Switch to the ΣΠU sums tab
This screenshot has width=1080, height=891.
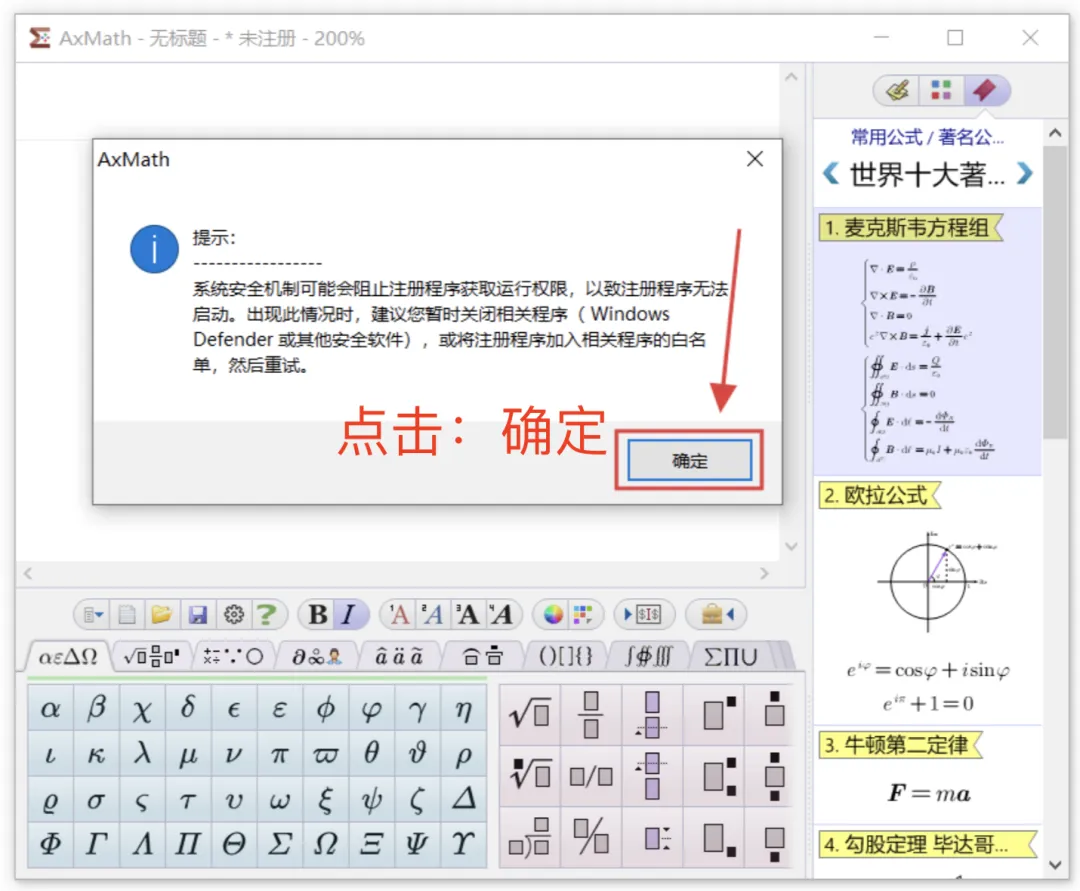(x=731, y=657)
